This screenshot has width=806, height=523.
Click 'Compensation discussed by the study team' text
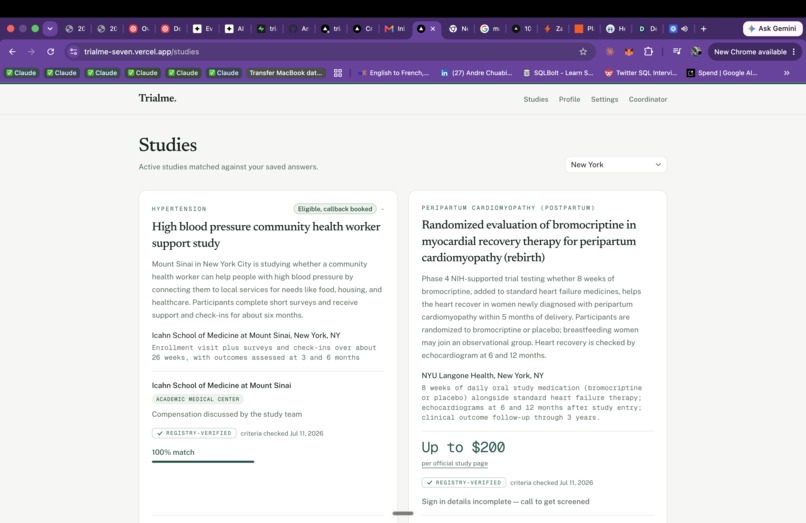(x=227, y=414)
